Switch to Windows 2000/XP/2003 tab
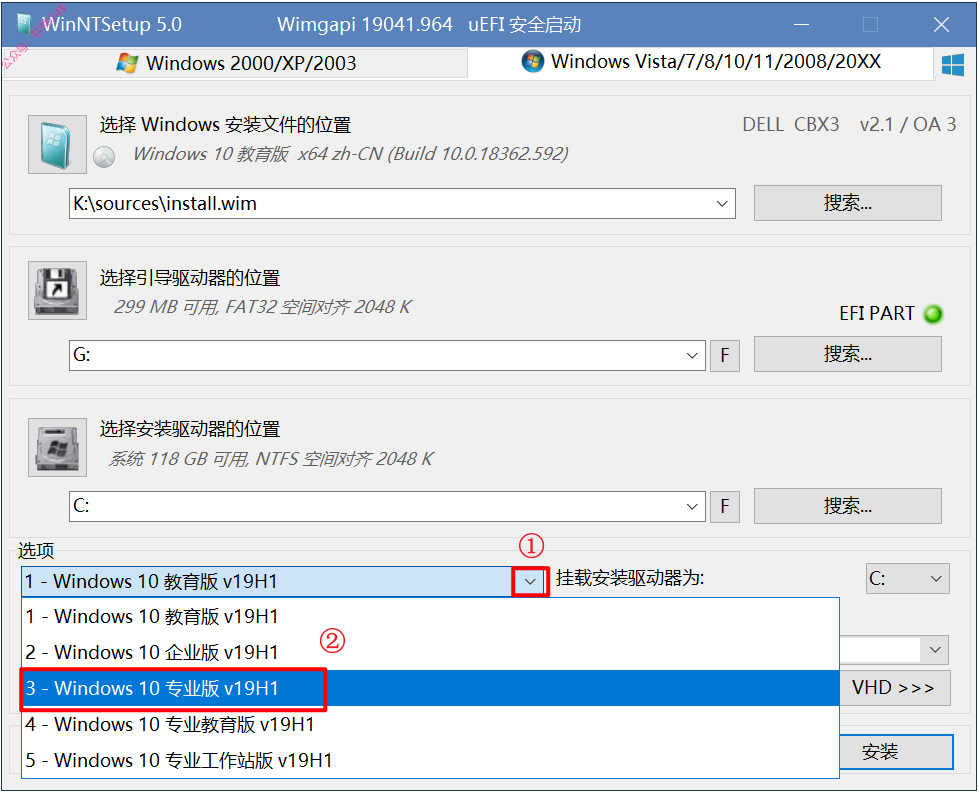Viewport: 978px width, 792px height. coord(236,63)
